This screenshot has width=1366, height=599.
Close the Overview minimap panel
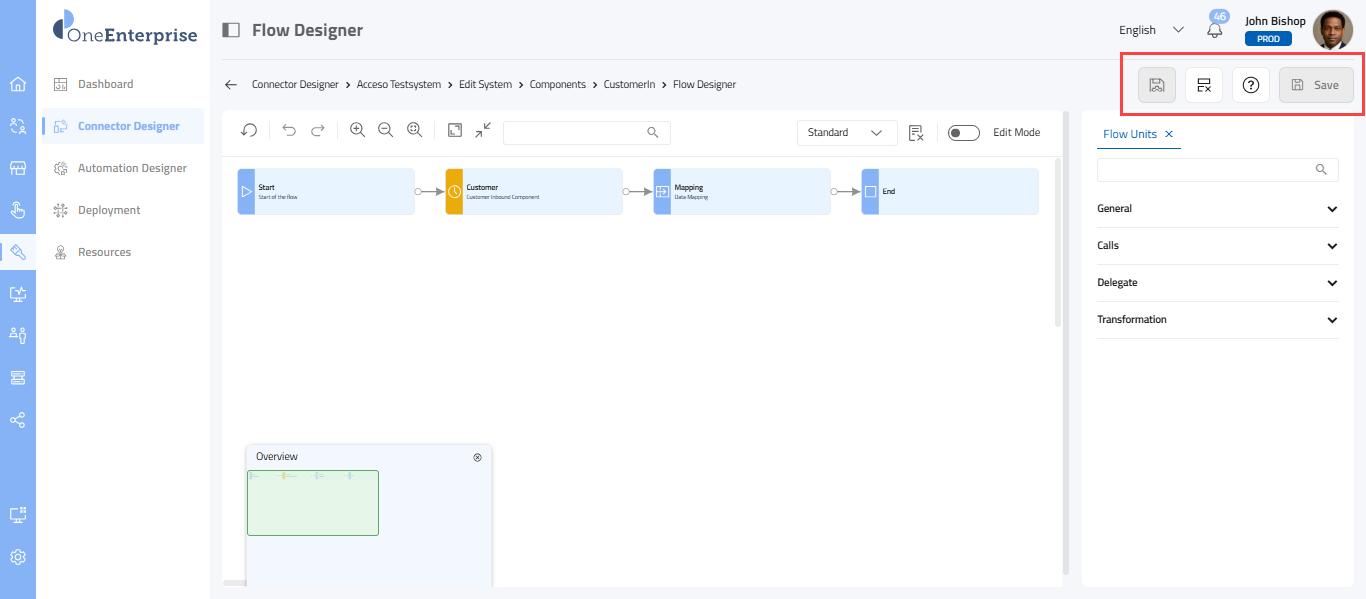tap(477, 457)
